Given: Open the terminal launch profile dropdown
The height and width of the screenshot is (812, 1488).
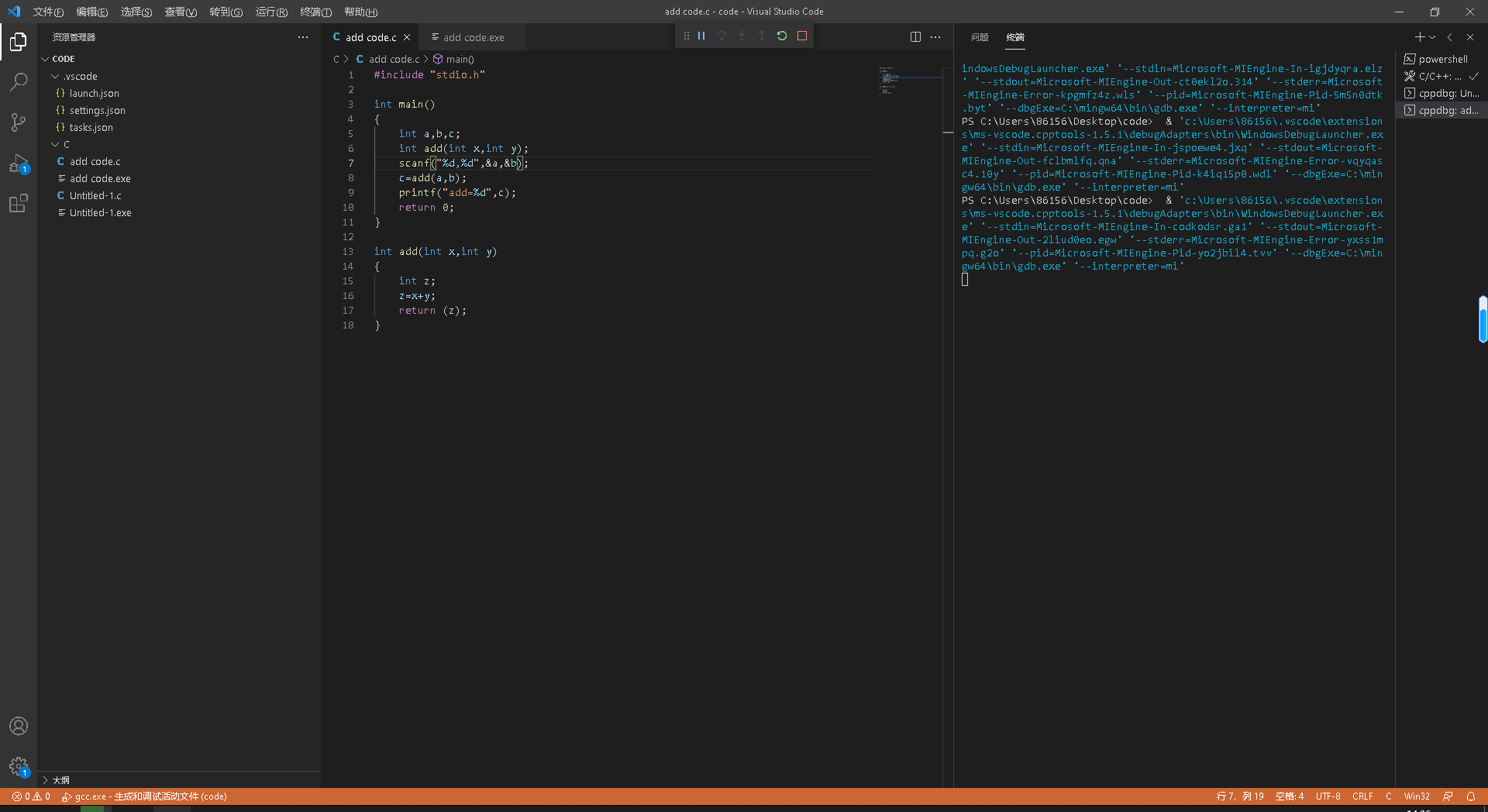Looking at the screenshot, I should (1432, 37).
